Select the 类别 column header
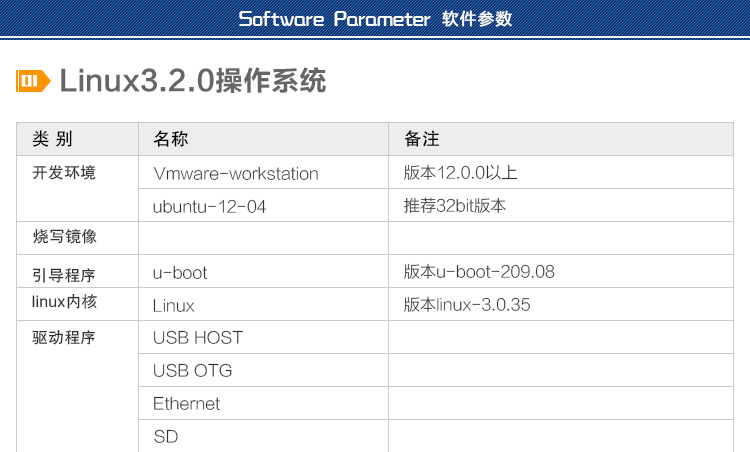Image resolution: width=750 pixels, height=452 pixels. point(52,139)
